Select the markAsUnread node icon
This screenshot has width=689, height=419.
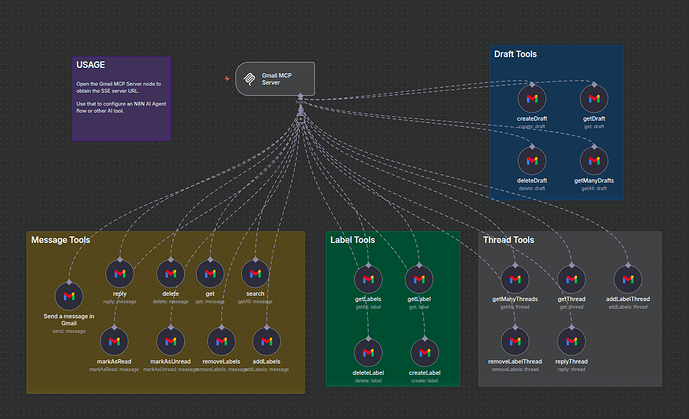tap(170, 341)
